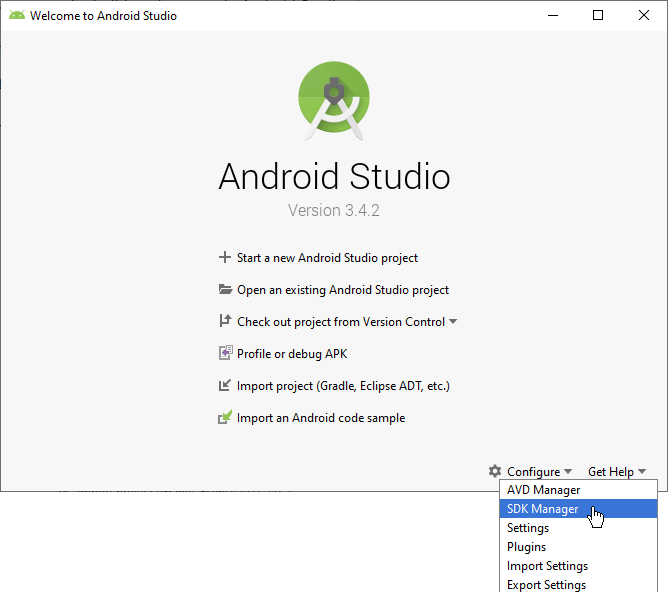Viewport: 668px width, 592px height.
Task: Open Settings from the Configure menu
Action: (x=528, y=528)
